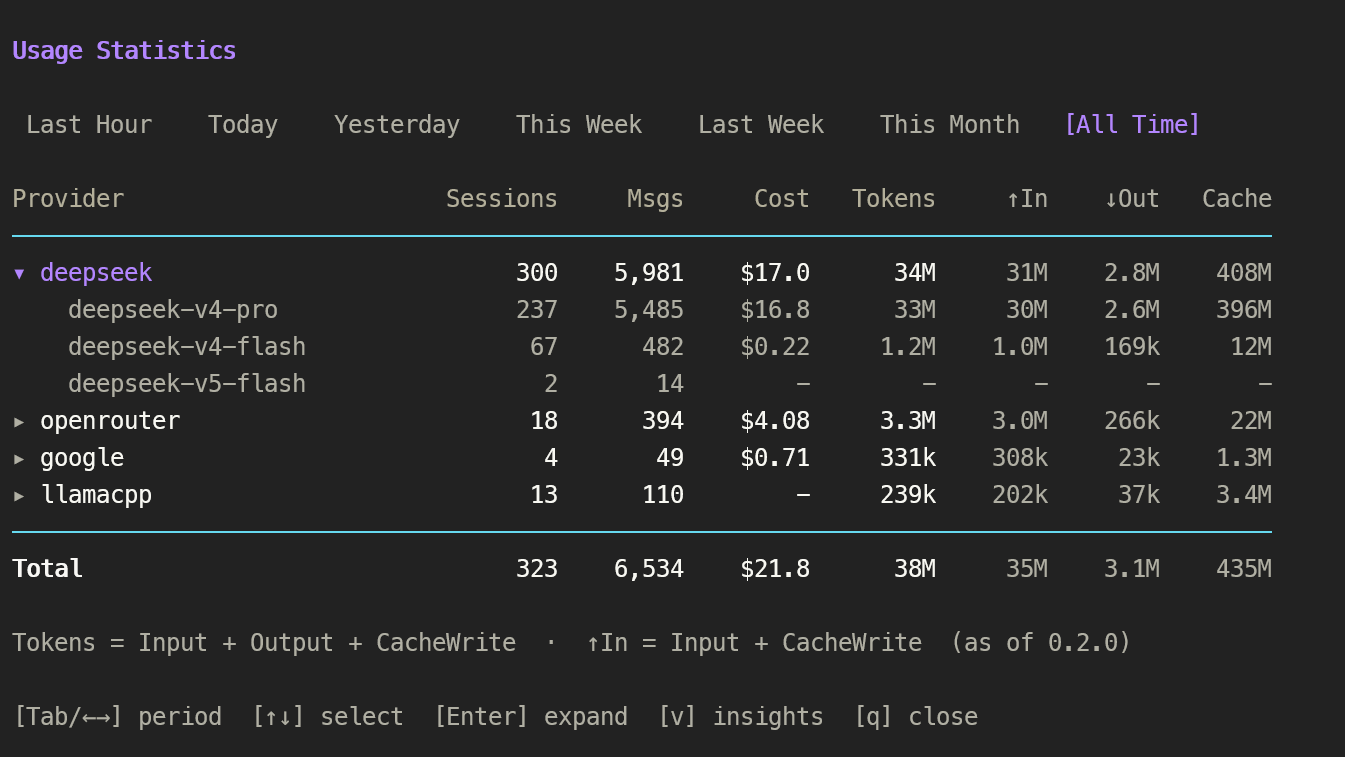Click deepseek cache value 408M
The height and width of the screenshot is (757, 1345).
coord(1244,273)
